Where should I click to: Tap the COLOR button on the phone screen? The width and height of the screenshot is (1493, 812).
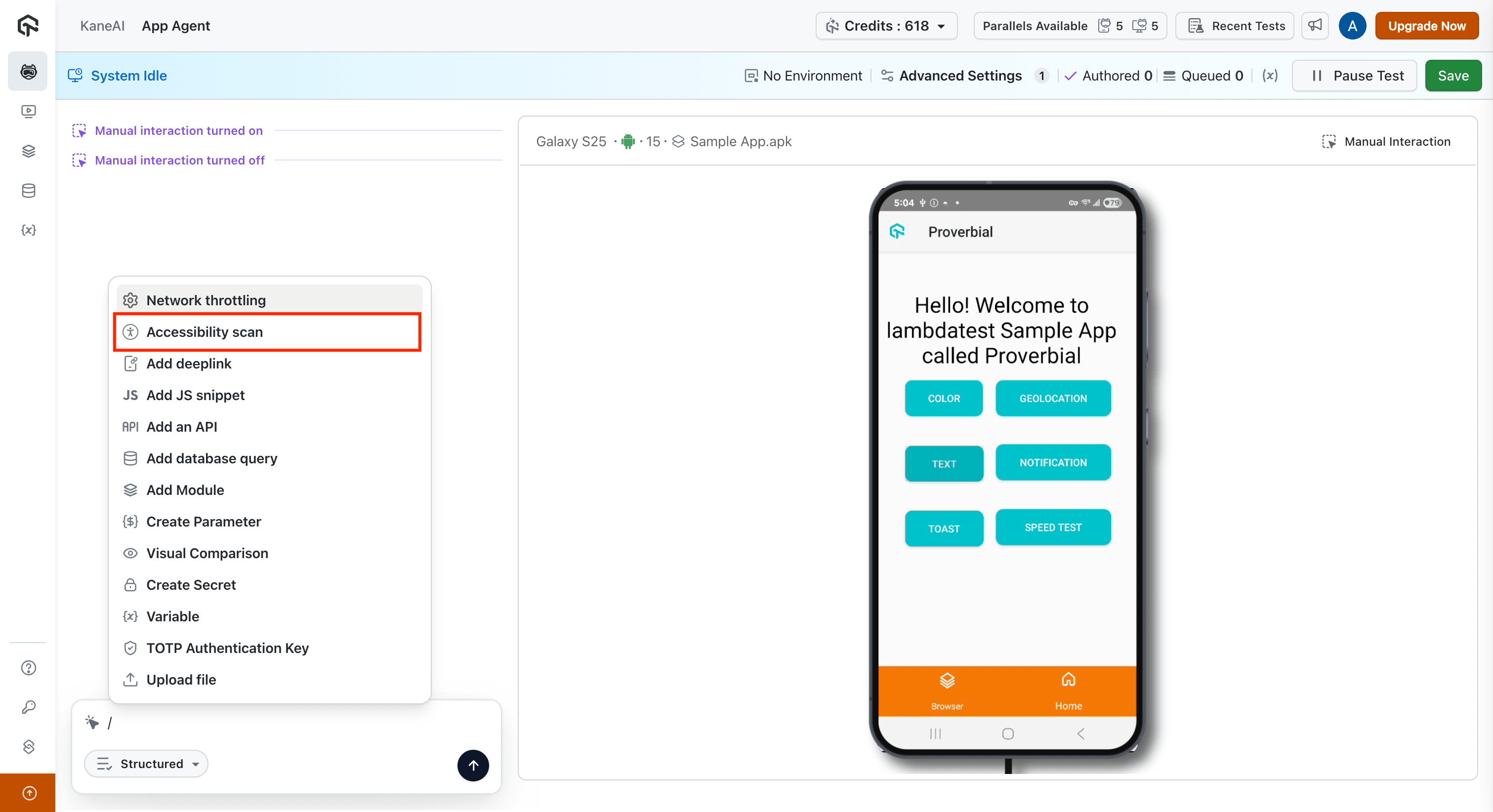coord(943,398)
